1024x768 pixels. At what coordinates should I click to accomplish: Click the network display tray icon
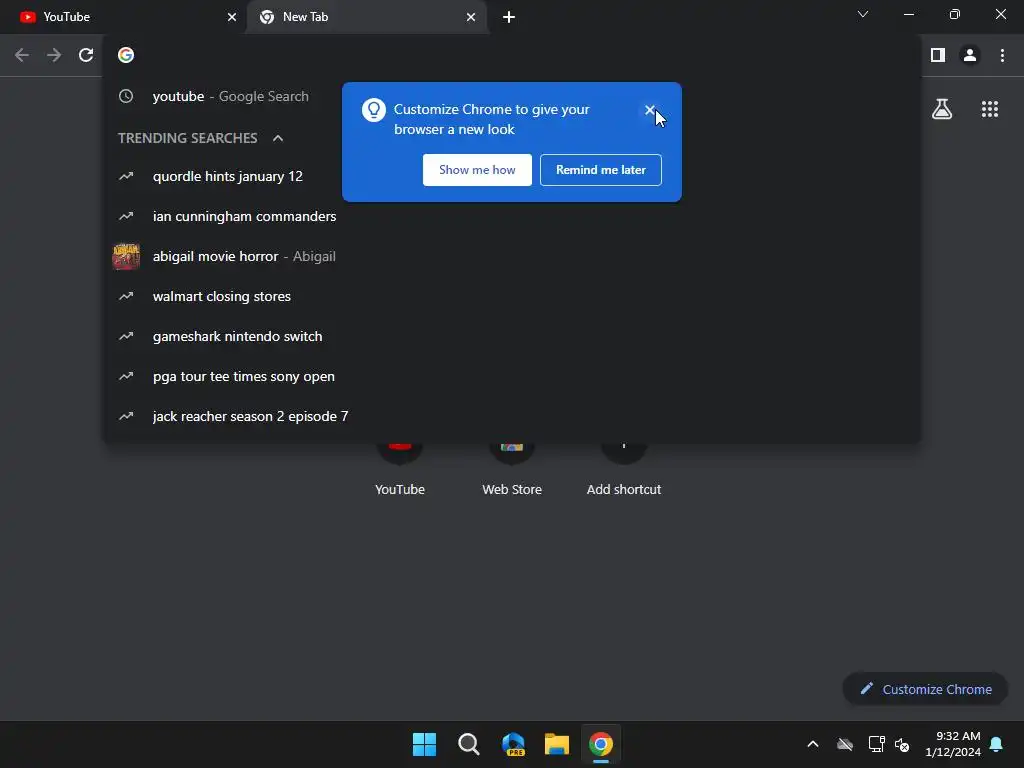click(x=876, y=744)
